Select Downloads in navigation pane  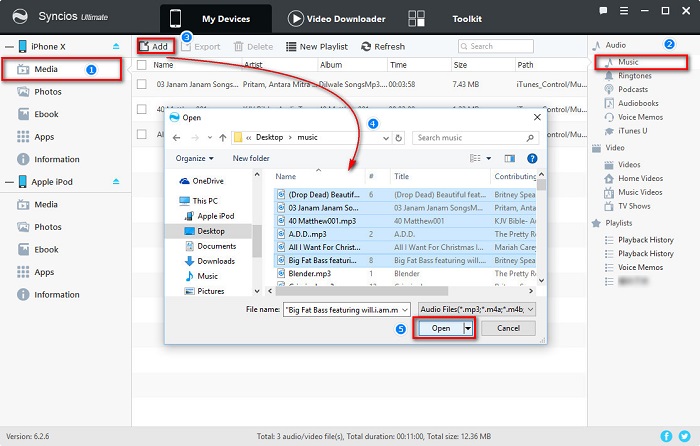coord(210,261)
